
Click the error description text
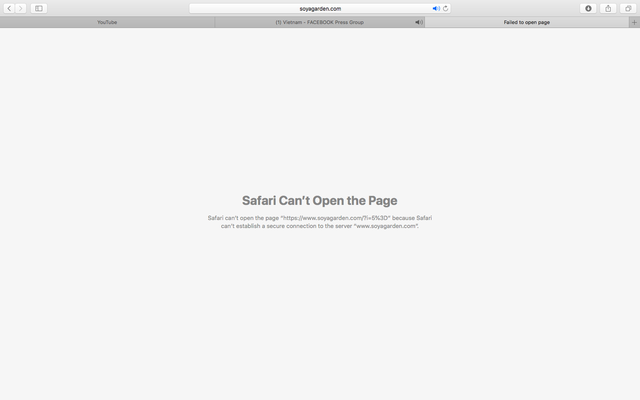pos(319,221)
